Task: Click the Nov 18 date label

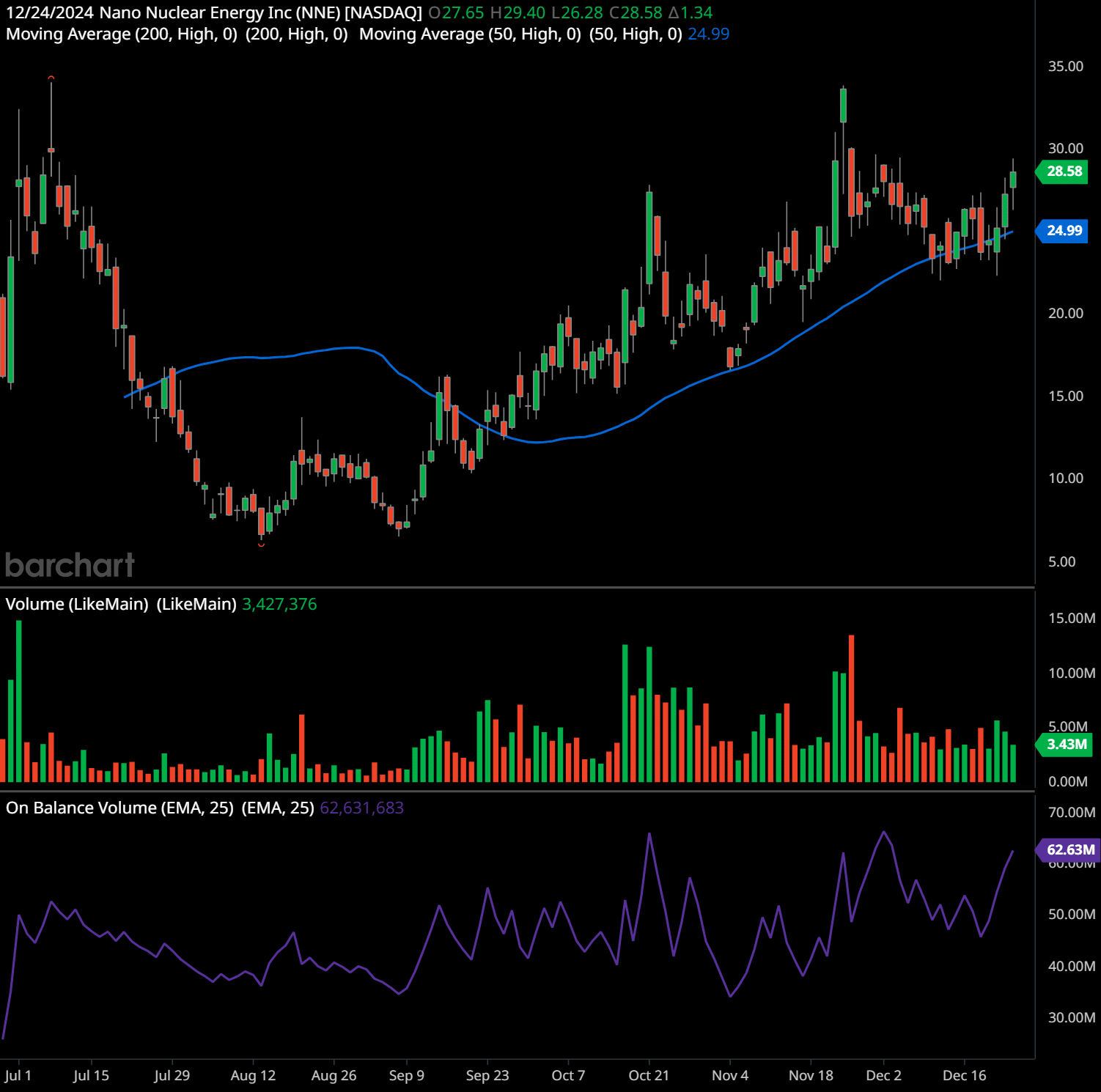Action: [811, 1076]
